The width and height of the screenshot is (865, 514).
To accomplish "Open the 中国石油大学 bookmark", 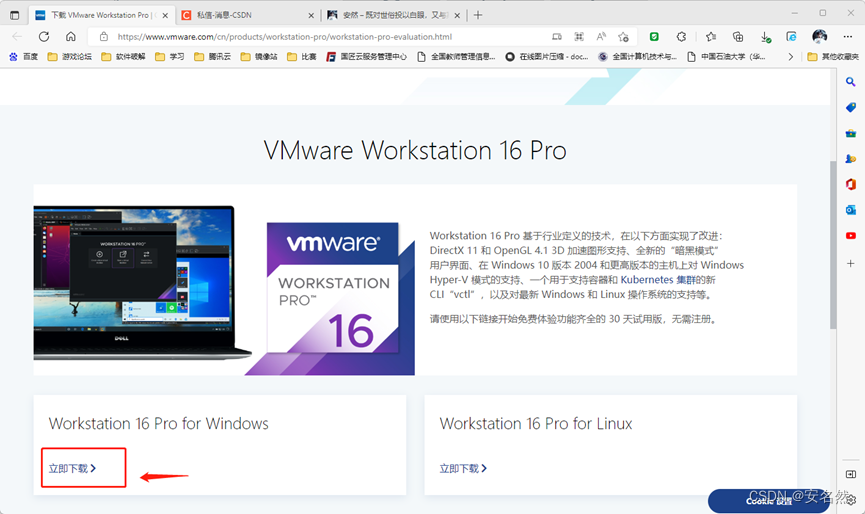I will point(726,57).
